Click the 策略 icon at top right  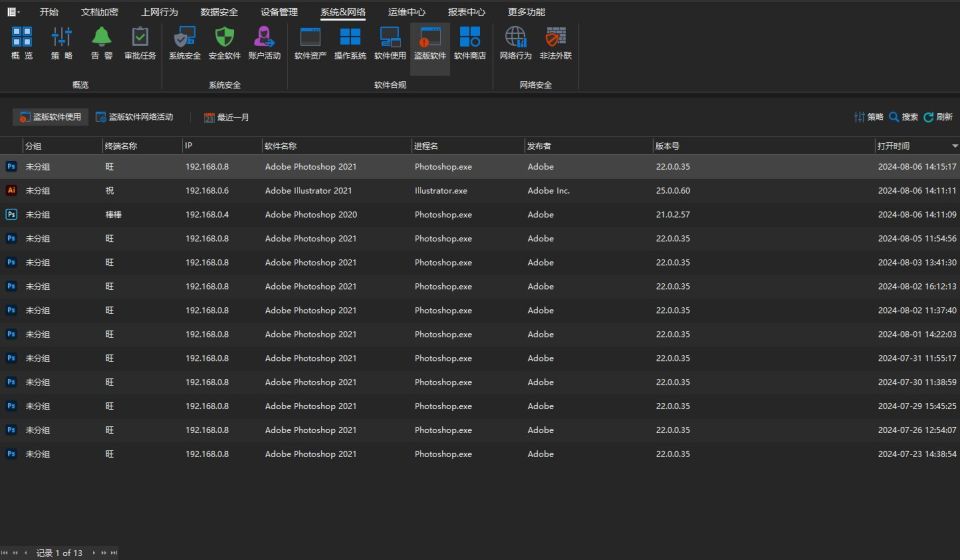860,117
